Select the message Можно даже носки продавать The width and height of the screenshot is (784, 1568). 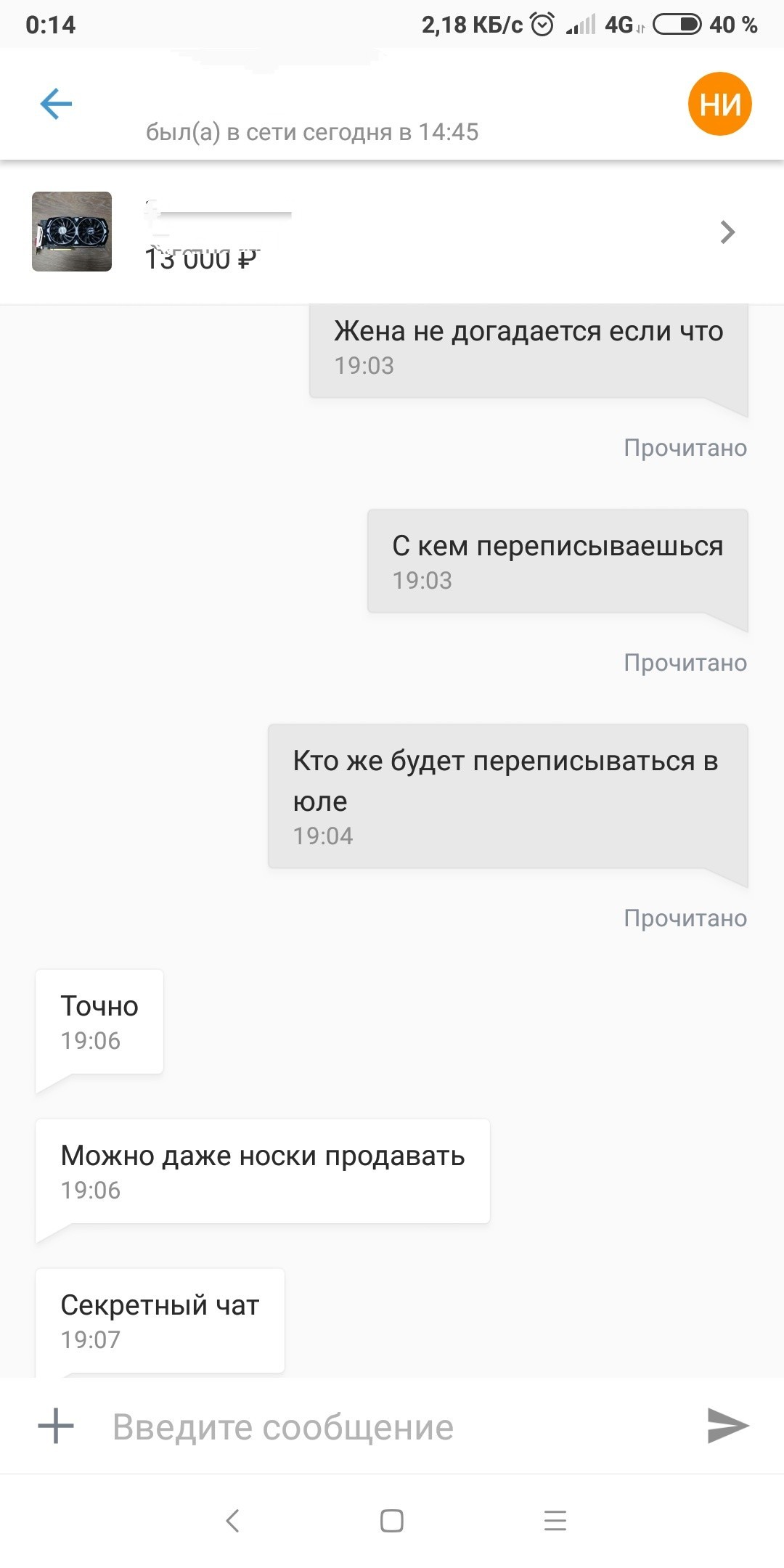(x=263, y=1172)
